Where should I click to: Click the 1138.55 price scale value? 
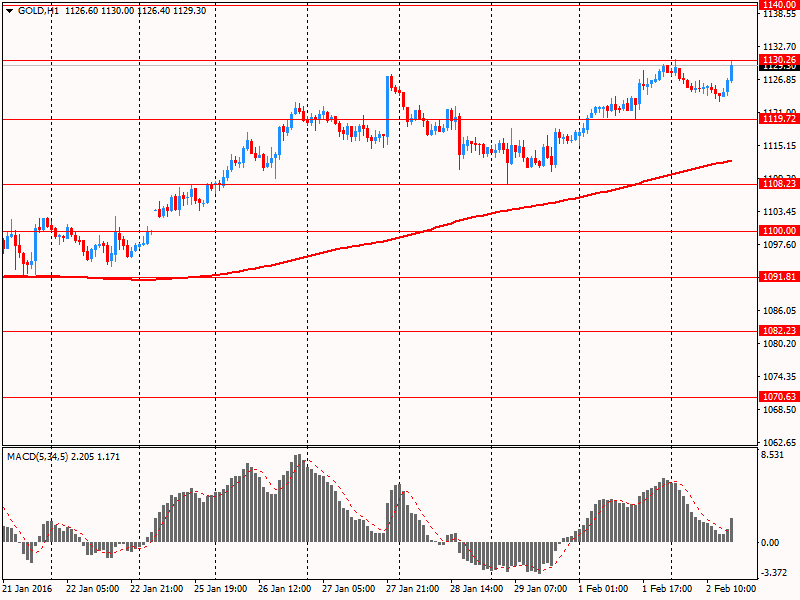[x=779, y=14]
